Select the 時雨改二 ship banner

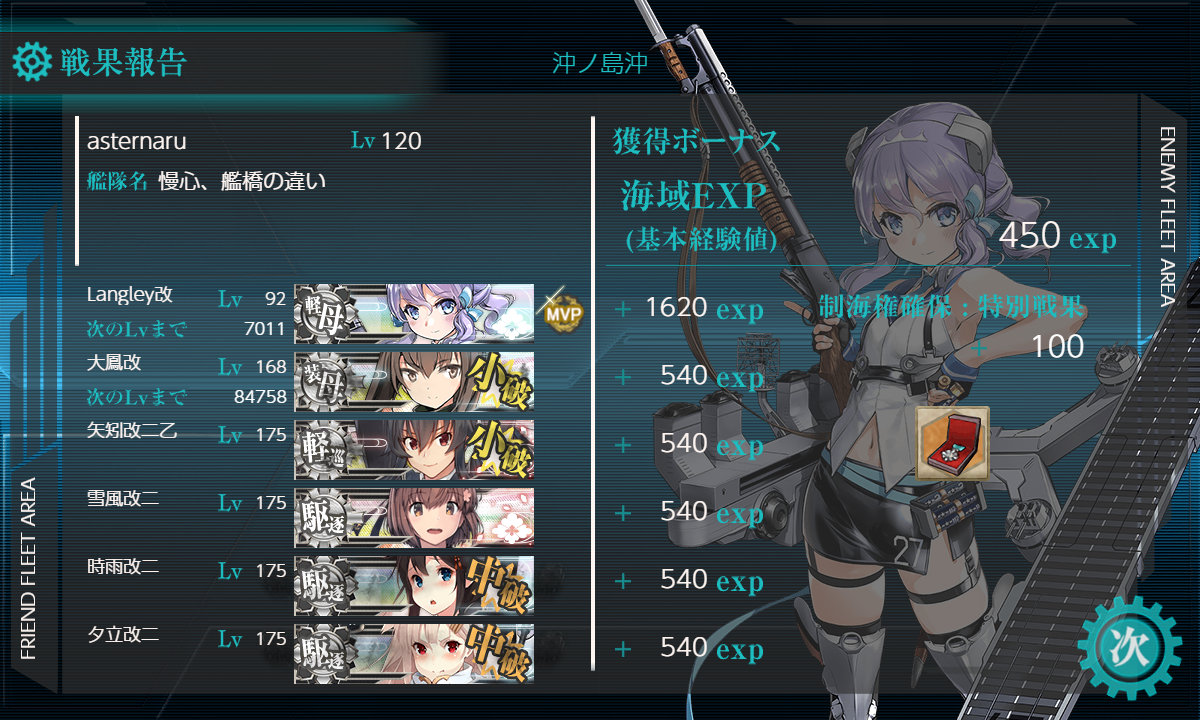(x=414, y=585)
